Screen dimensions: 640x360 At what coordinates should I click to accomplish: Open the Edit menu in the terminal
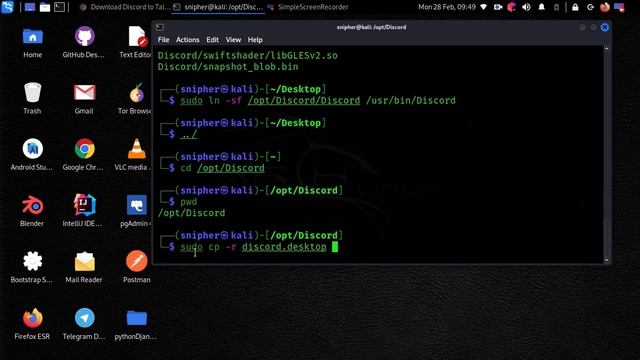coord(212,40)
